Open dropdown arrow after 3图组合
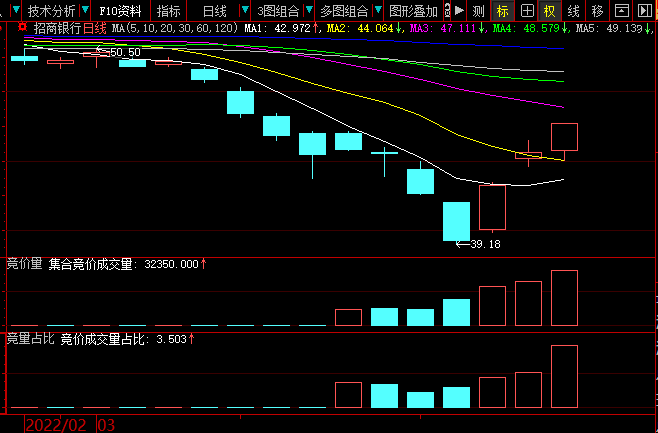The height and width of the screenshot is (433, 658). point(309,11)
